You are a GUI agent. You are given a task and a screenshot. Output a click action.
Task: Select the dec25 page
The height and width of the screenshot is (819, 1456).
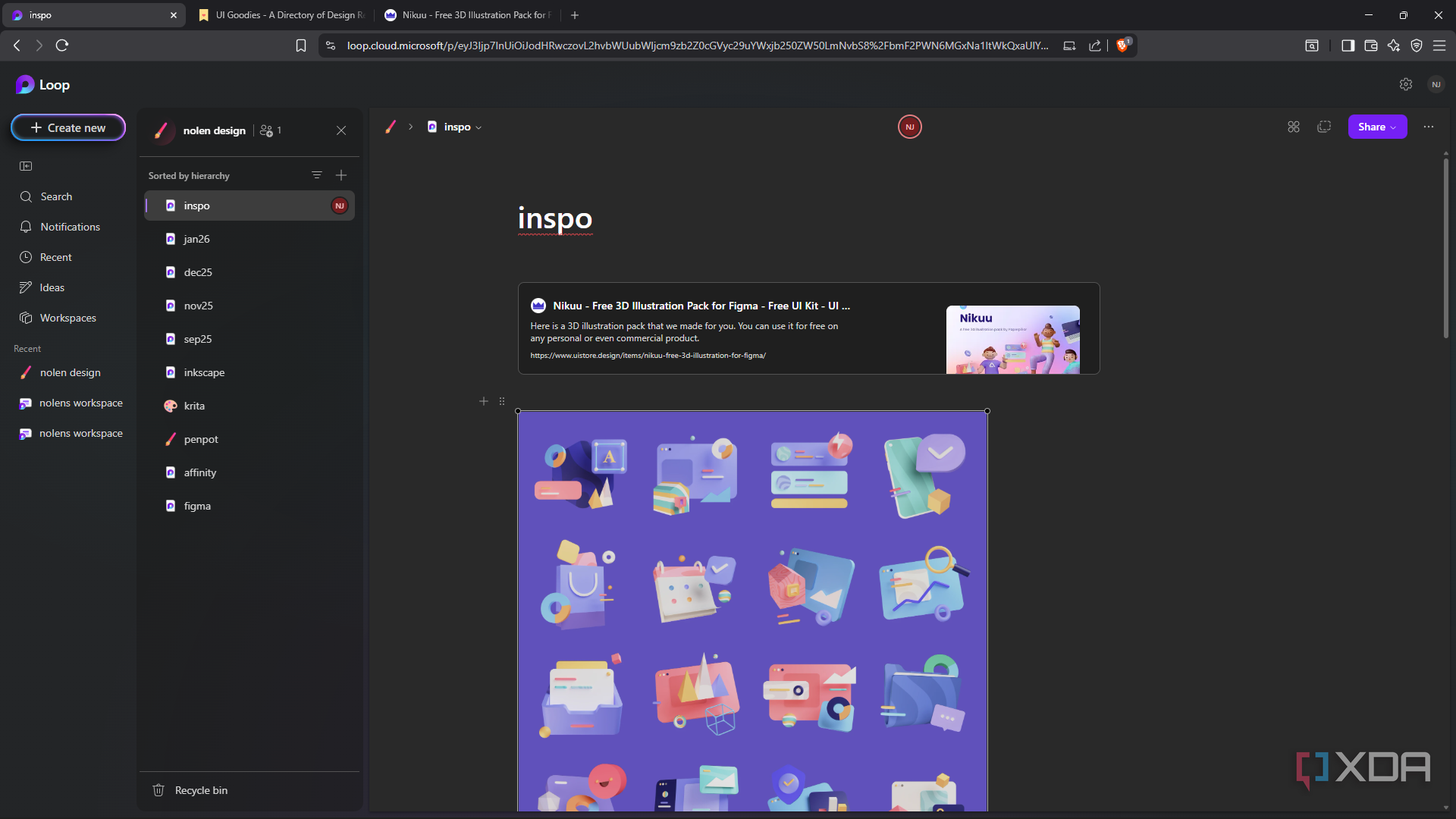pos(249,272)
